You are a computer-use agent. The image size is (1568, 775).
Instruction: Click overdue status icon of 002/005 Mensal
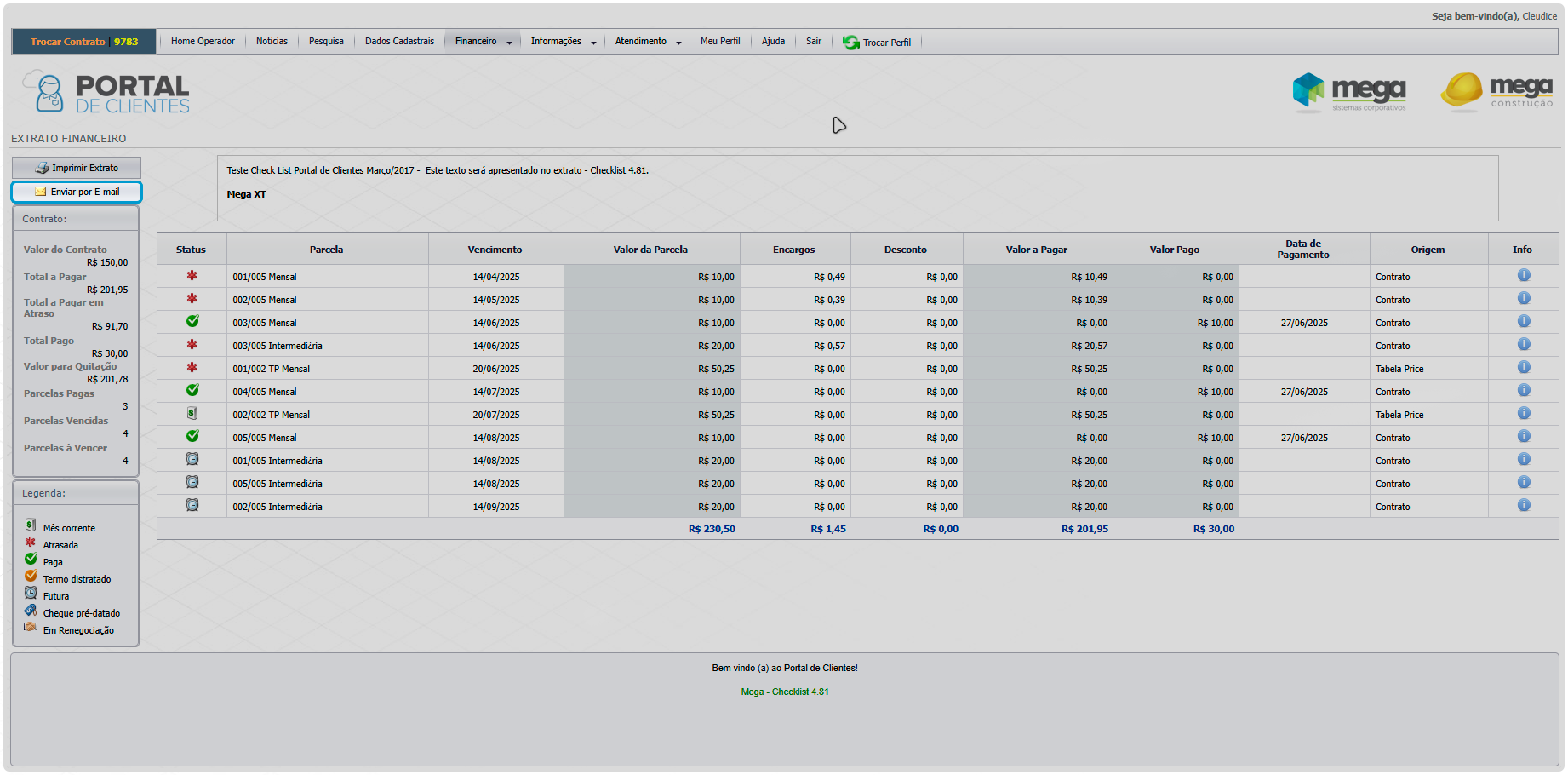point(192,299)
